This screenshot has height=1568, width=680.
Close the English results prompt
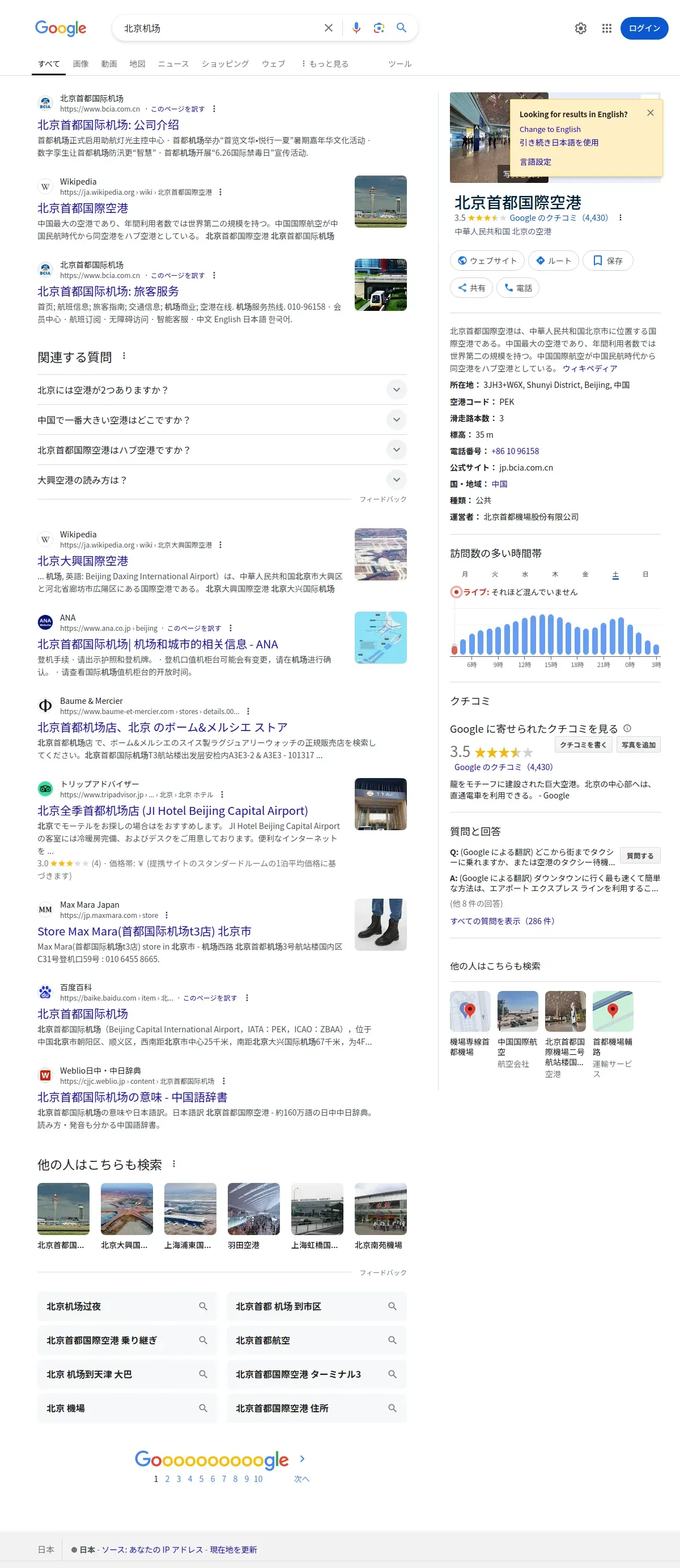point(650,113)
